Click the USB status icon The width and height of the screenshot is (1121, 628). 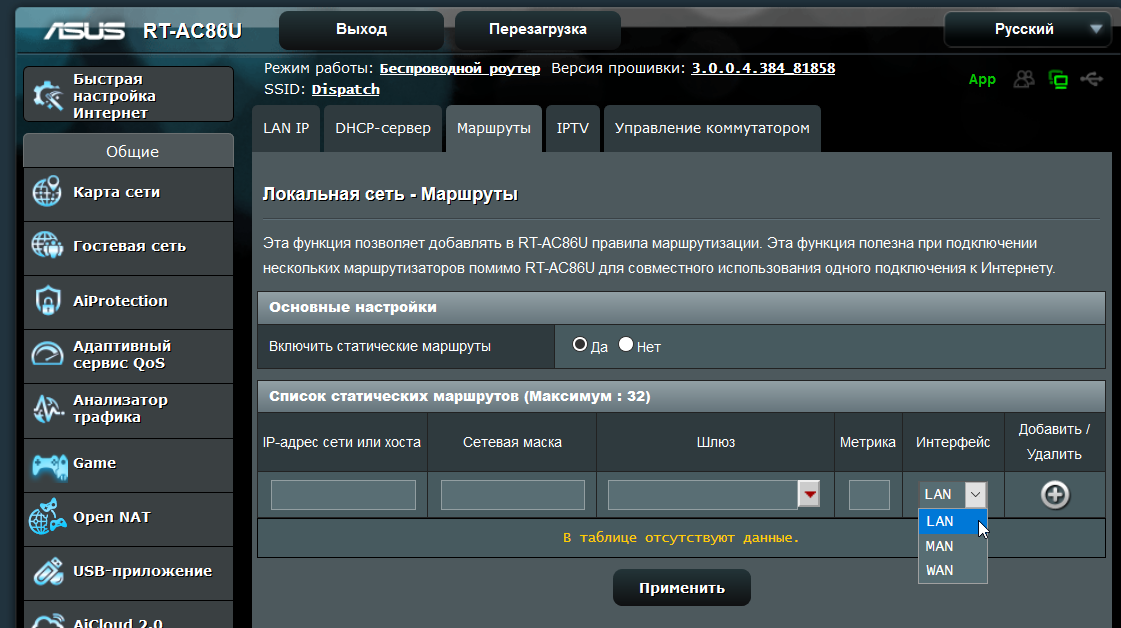(x=1092, y=79)
